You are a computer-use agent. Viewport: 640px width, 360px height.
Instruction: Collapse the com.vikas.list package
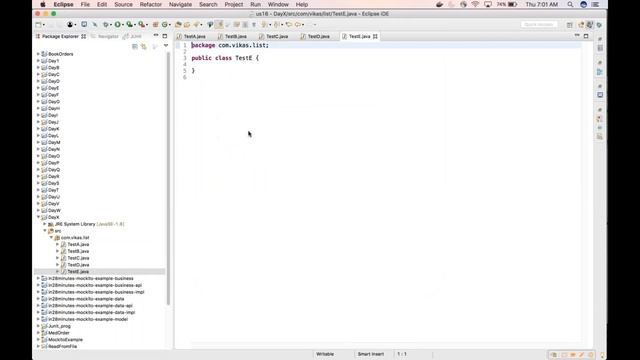[51, 238]
